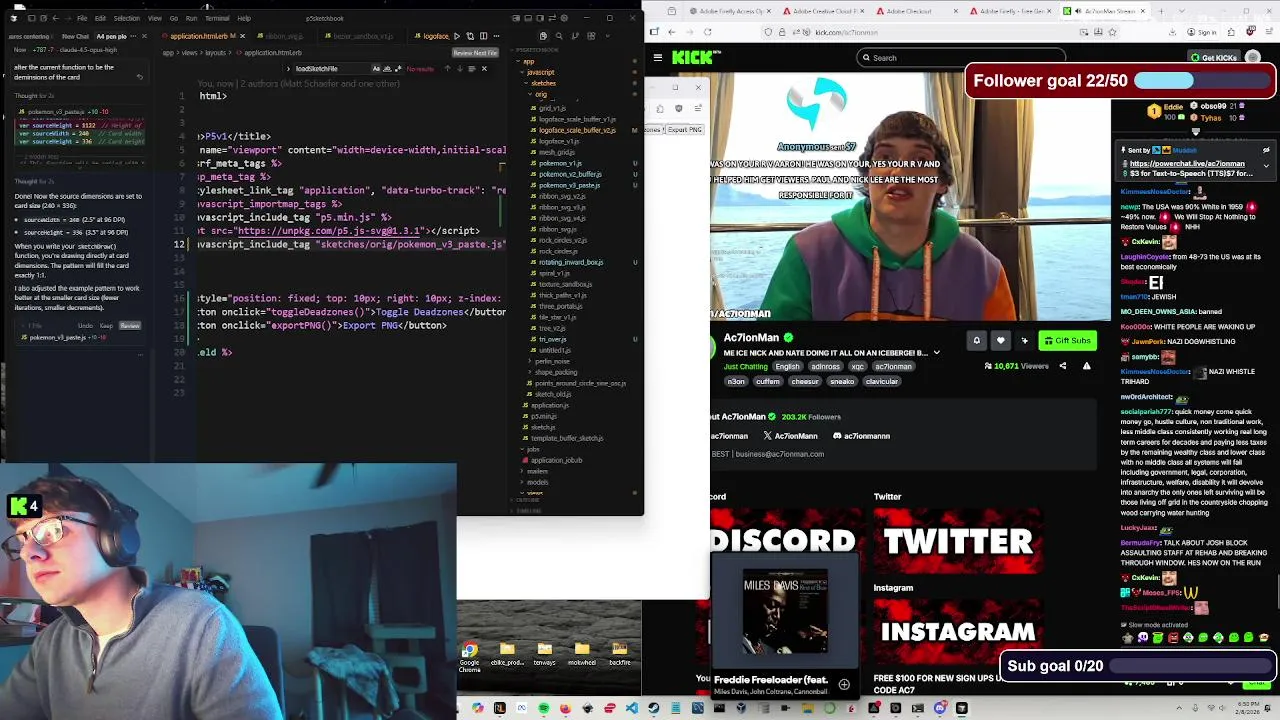Click the Kick logo in the browser
The width and height of the screenshot is (1280, 720).
pyautogui.click(x=696, y=57)
